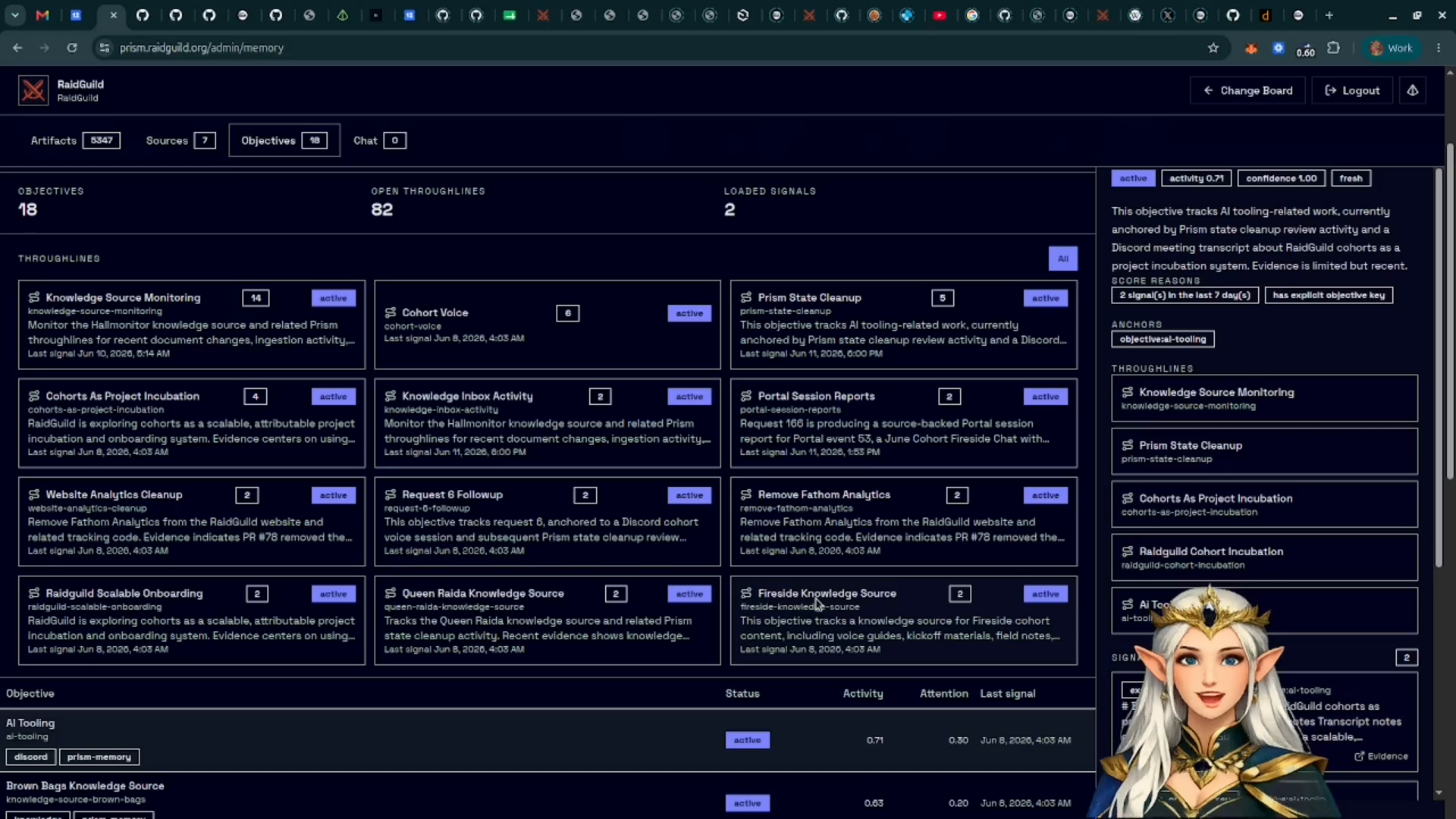This screenshot has width=1456, height=819.
Task: Select the All throughlines filter button
Action: click(x=1062, y=259)
